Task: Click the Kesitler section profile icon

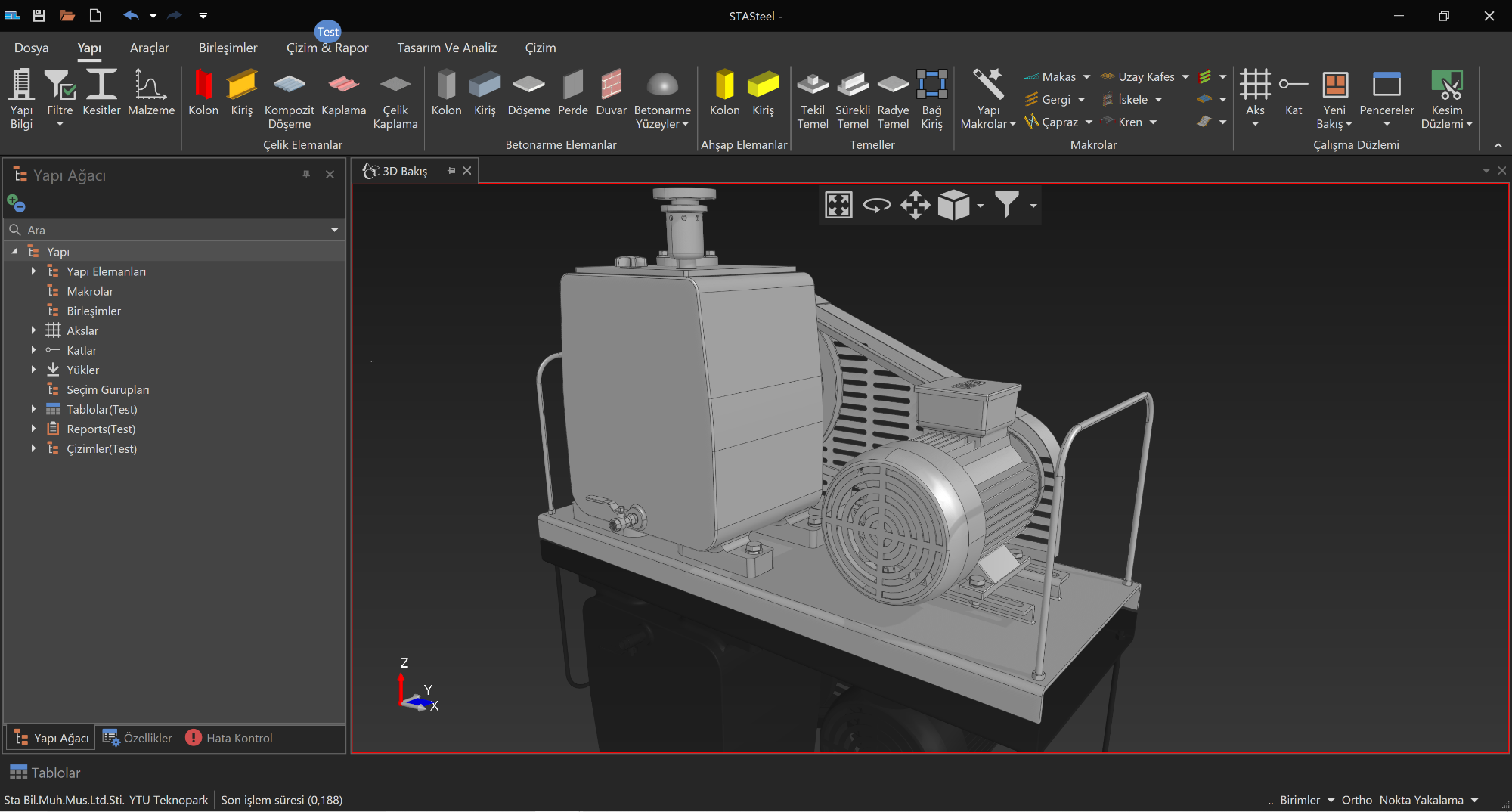Action: pyautogui.click(x=101, y=85)
